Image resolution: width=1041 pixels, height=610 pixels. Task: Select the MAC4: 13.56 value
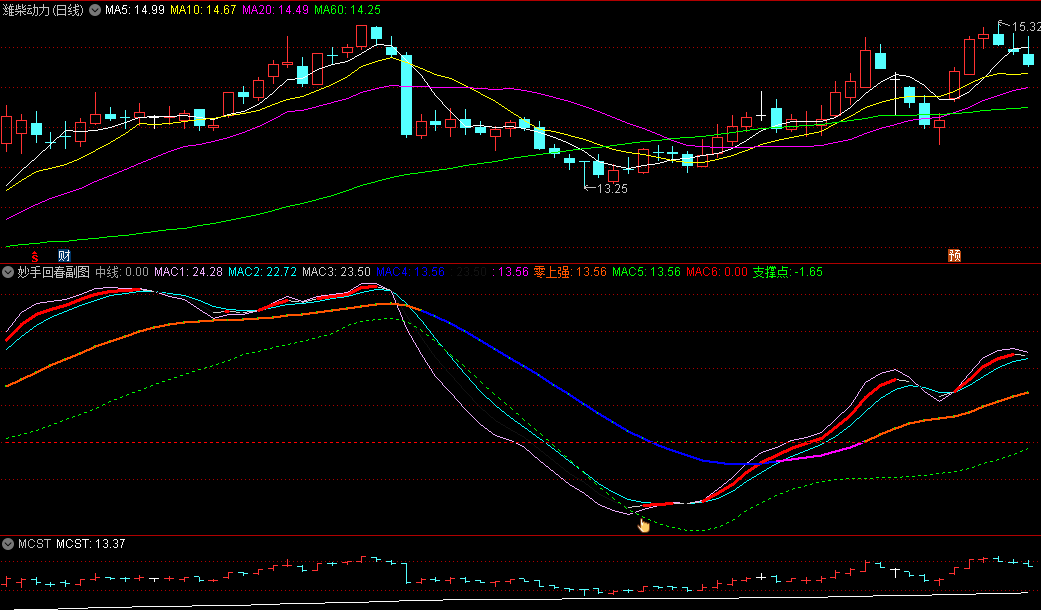[x=410, y=272]
